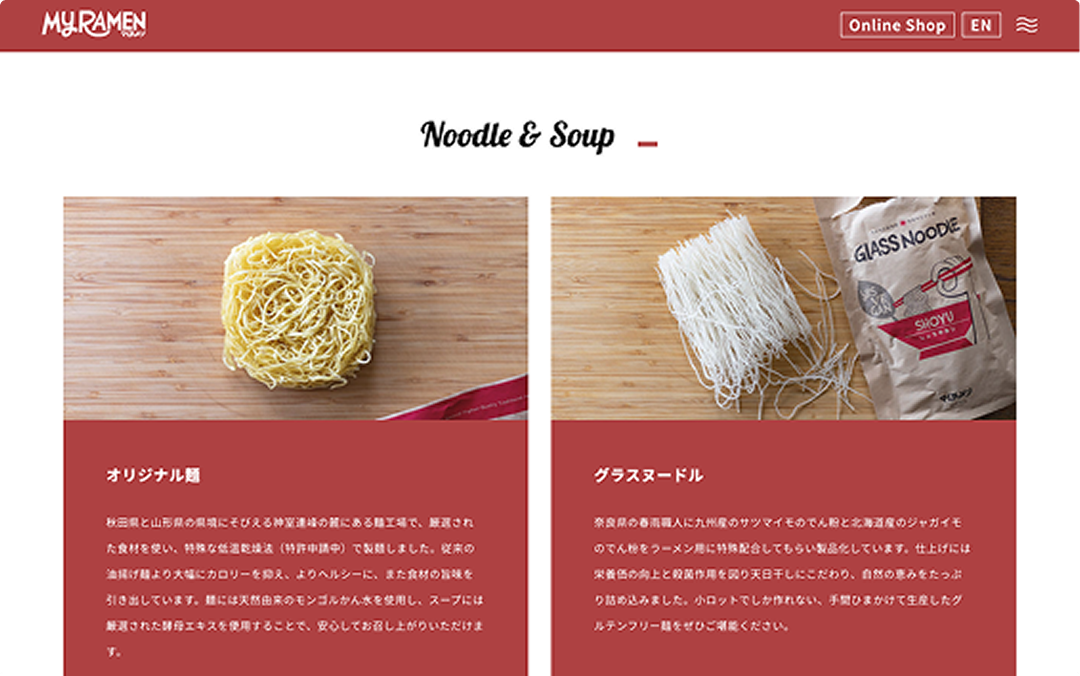The height and width of the screenshot is (676, 1080).
Task: Select the オリジナル麺 card title
Action: [153, 475]
